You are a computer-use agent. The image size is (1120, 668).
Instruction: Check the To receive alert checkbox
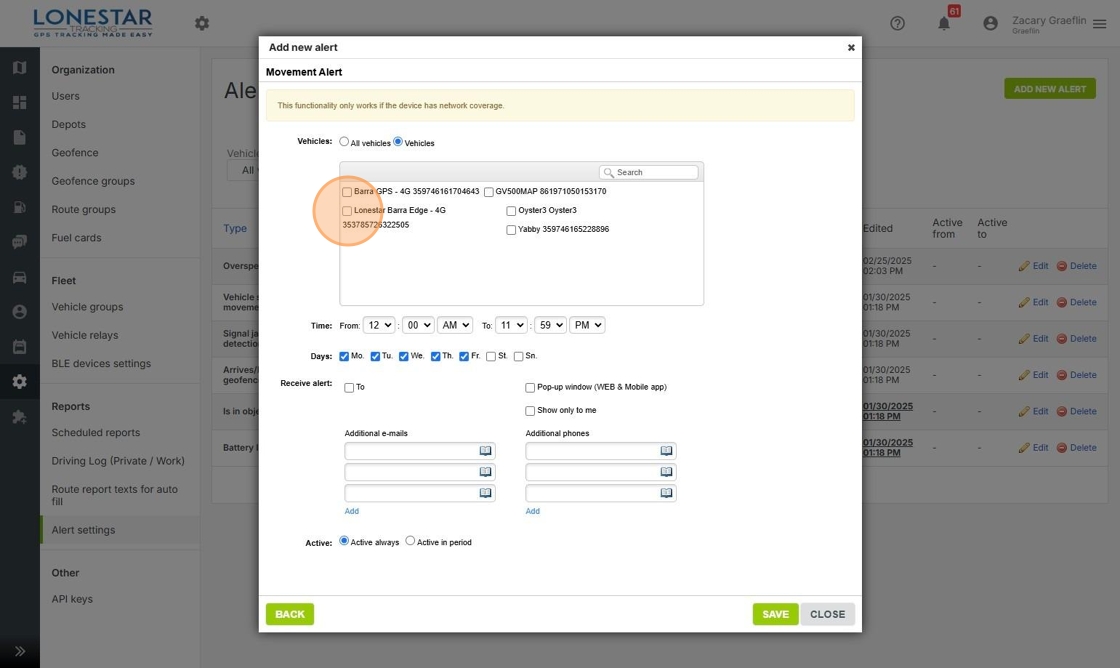coord(349,388)
